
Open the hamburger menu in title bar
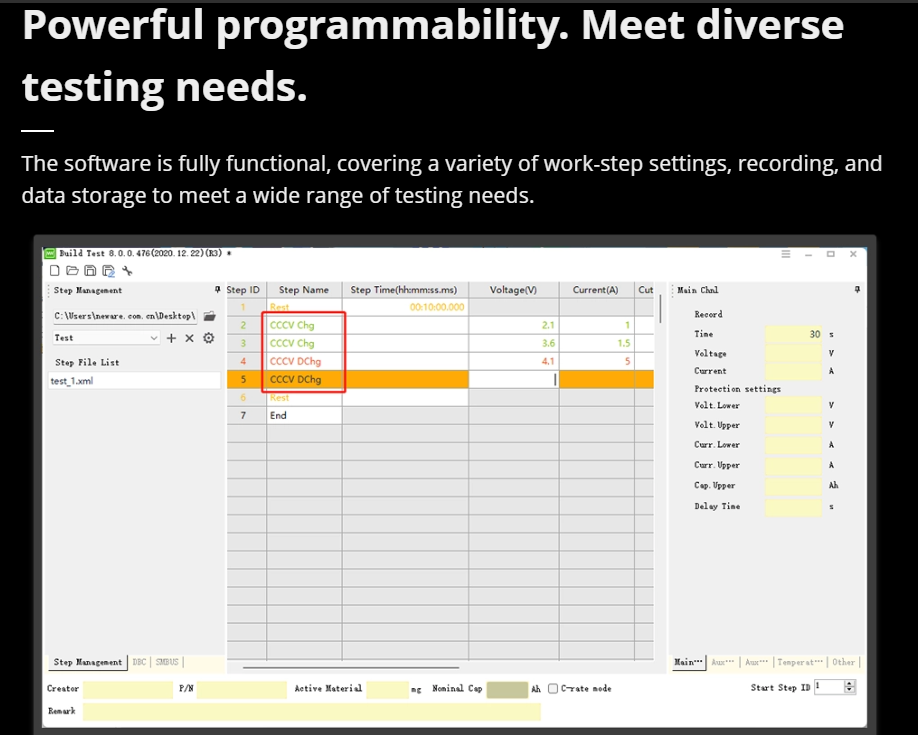(x=786, y=254)
